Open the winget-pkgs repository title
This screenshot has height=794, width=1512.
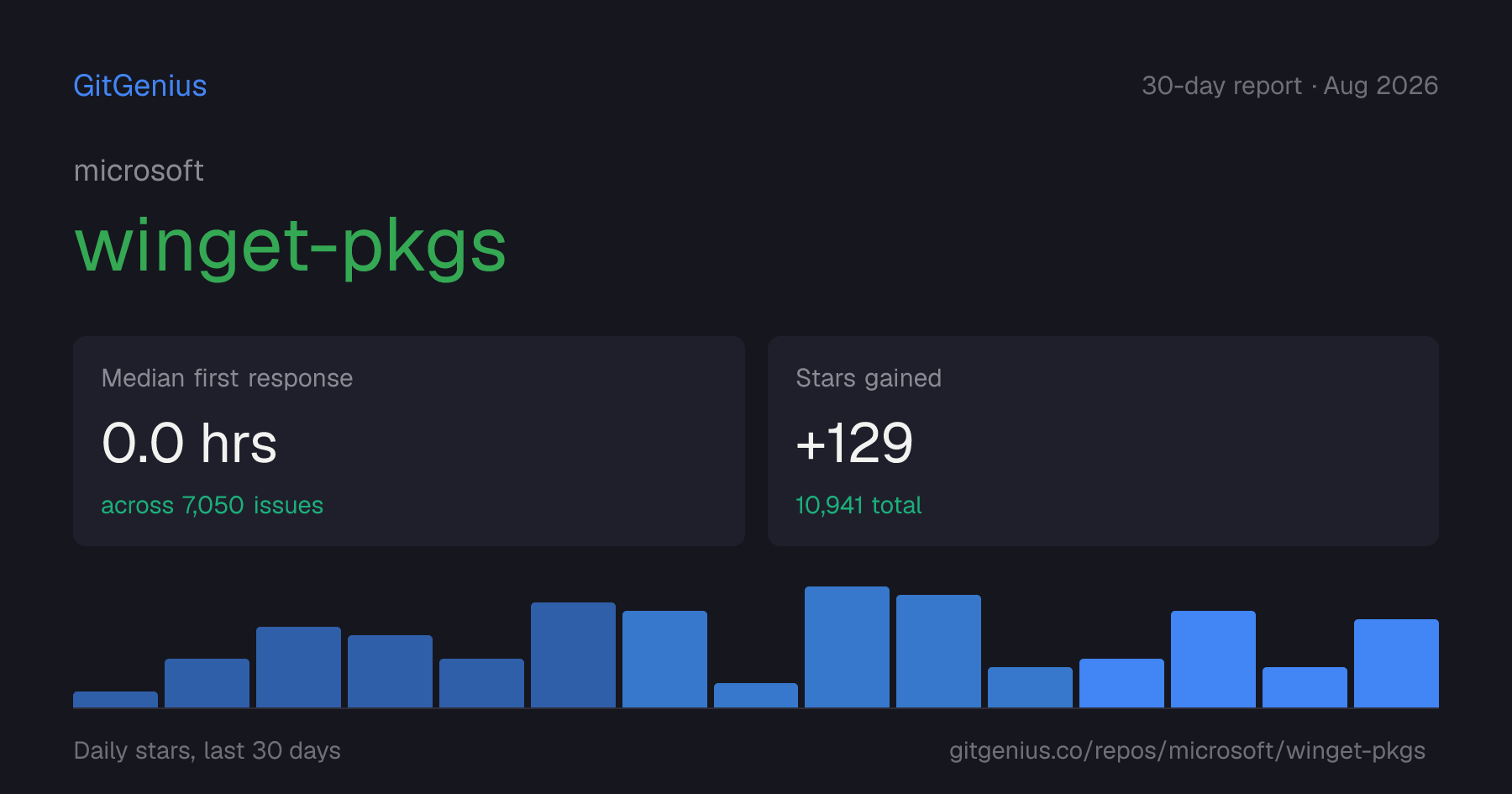(x=291, y=246)
